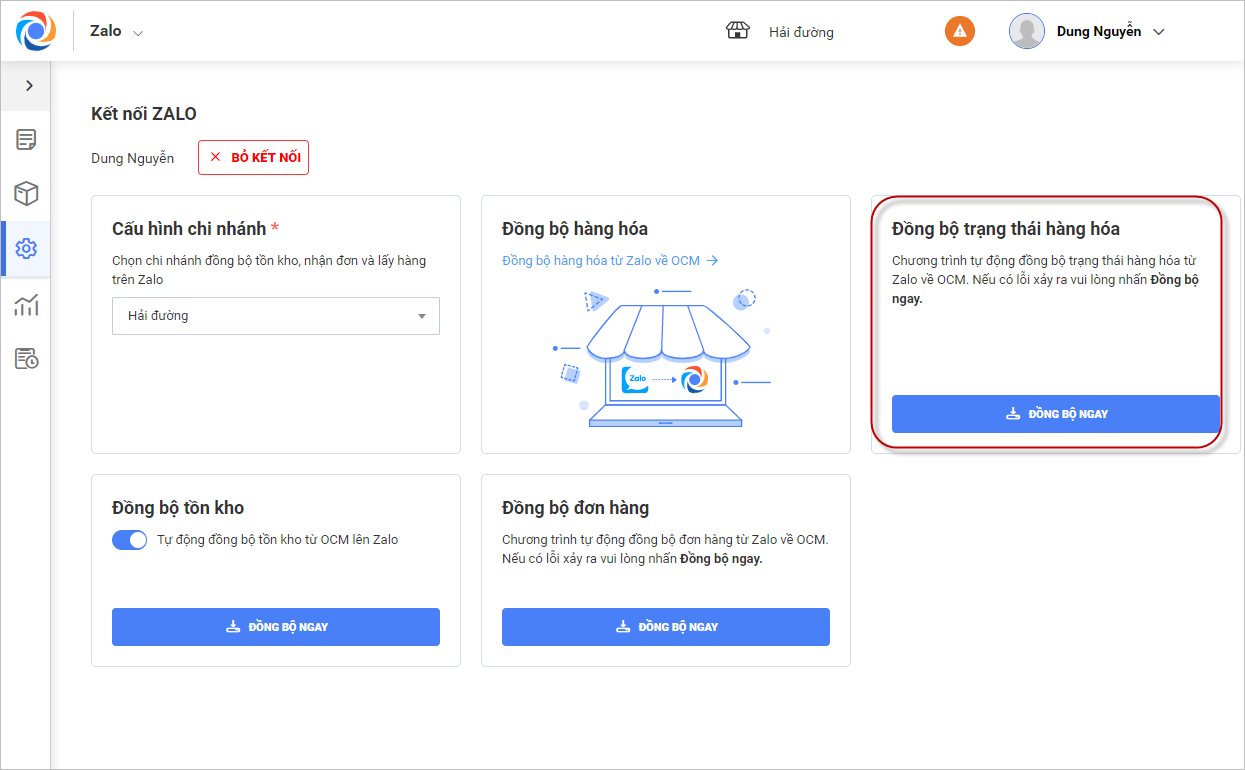Click the Dung Nguyễn profile avatar
This screenshot has height=770, width=1245.
(x=1027, y=31)
